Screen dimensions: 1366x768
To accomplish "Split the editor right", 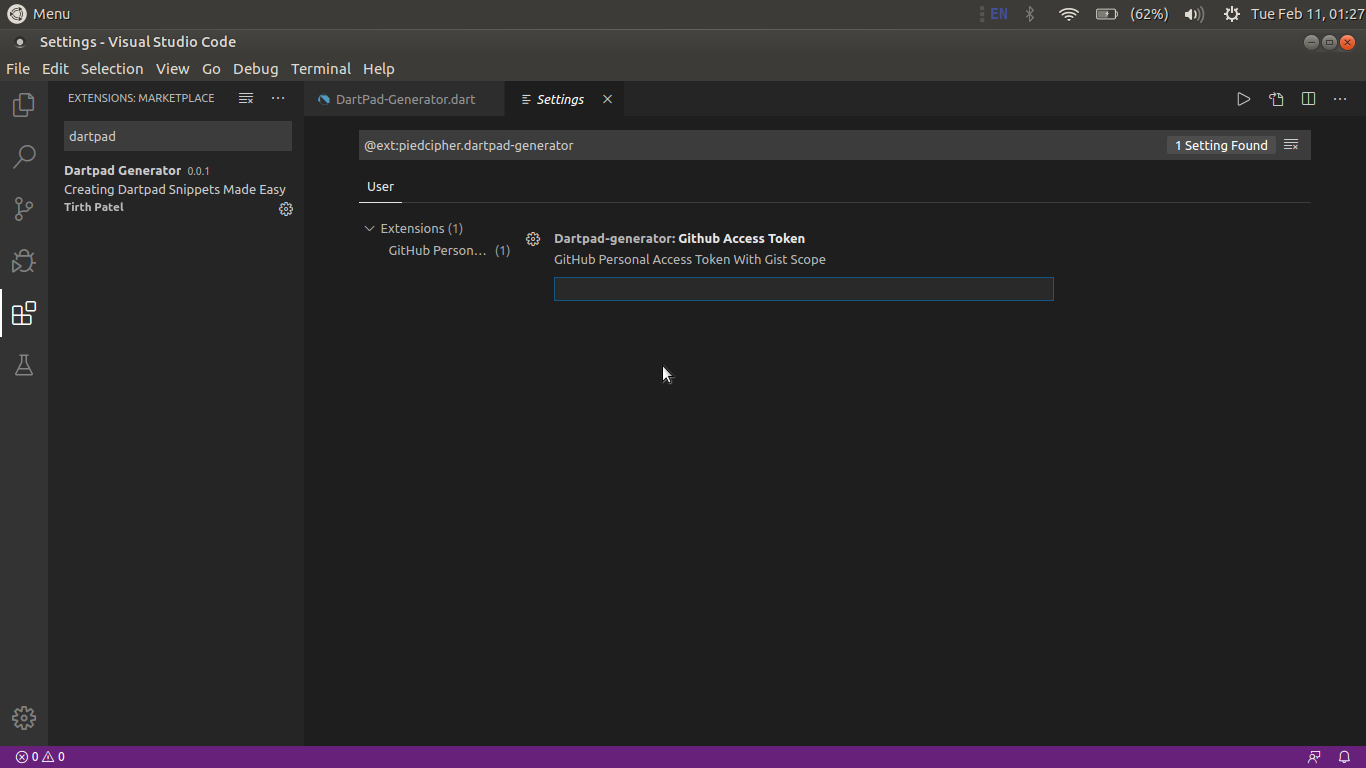I will click(x=1308, y=99).
